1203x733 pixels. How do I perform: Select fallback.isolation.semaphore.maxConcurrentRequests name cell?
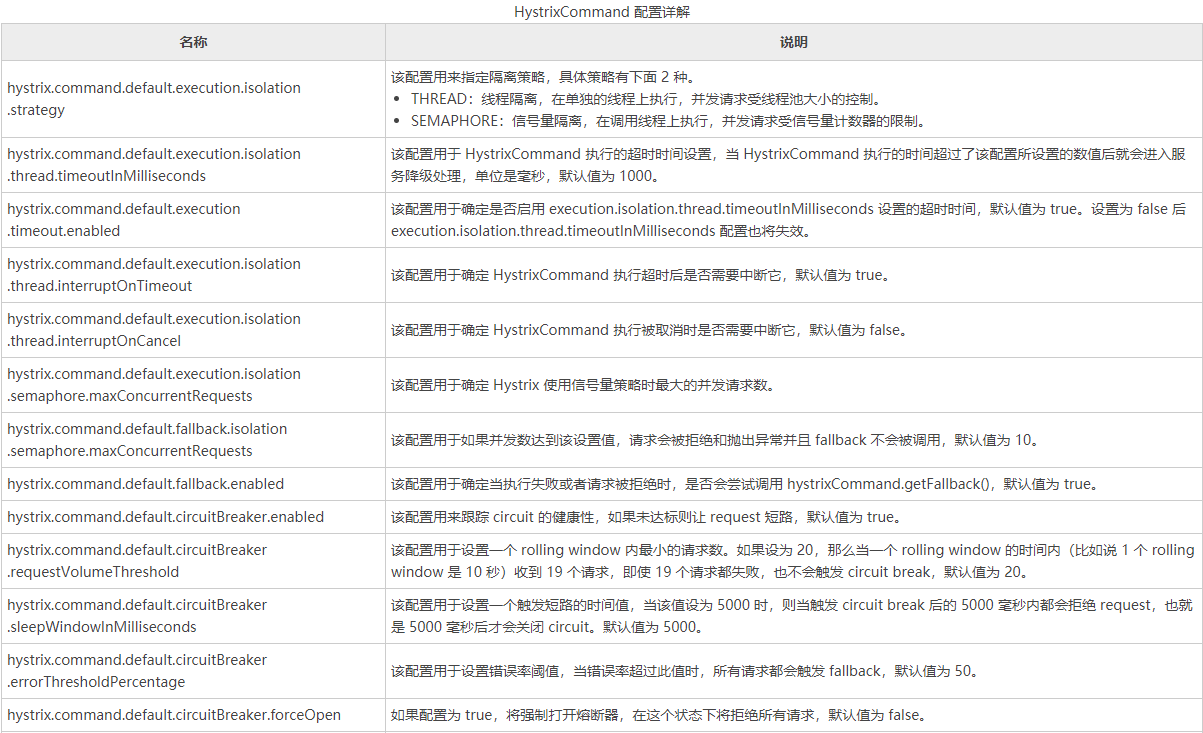[193, 440]
